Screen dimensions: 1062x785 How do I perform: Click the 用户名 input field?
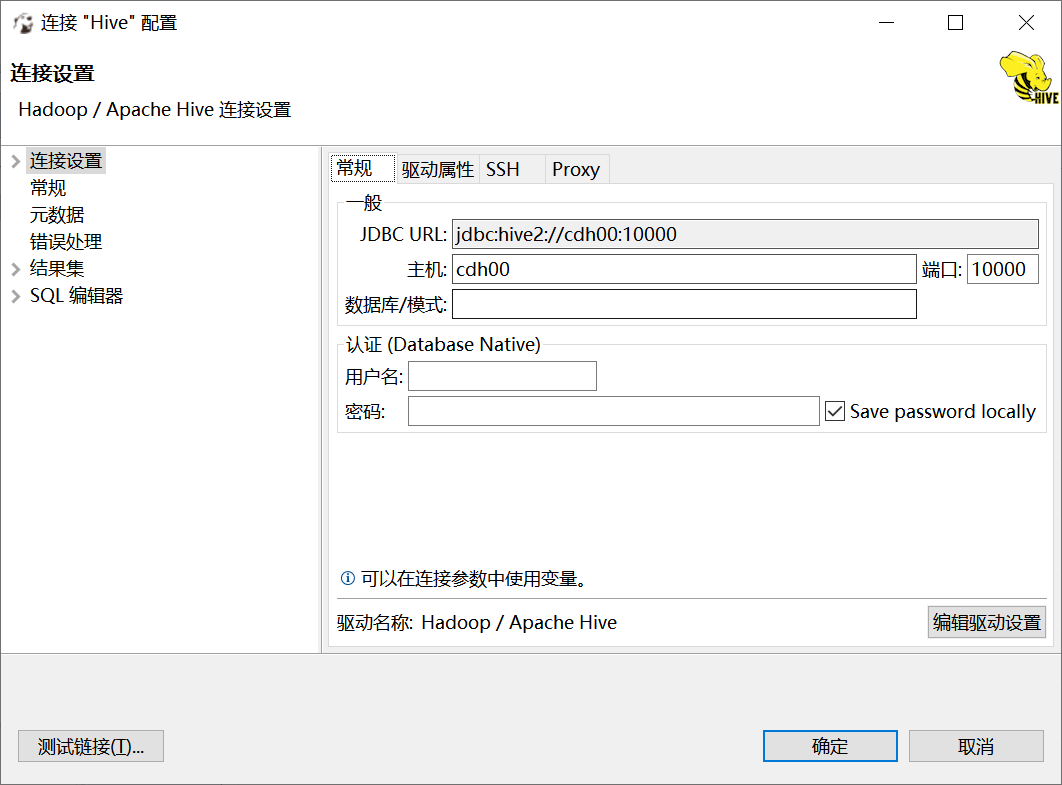pyautogui.click(x=502, y=376)
